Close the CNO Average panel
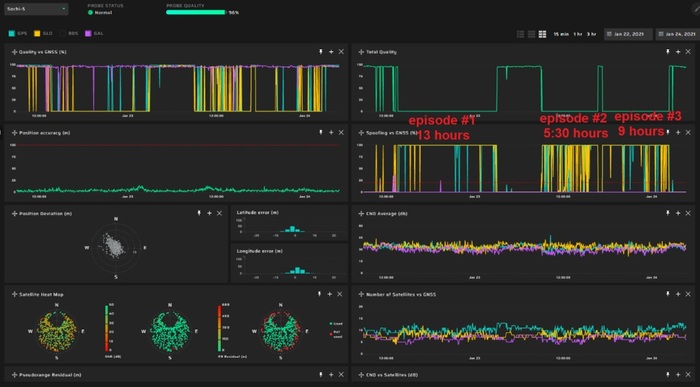This screenshot has height=387, width=700. tap(688, 213)
